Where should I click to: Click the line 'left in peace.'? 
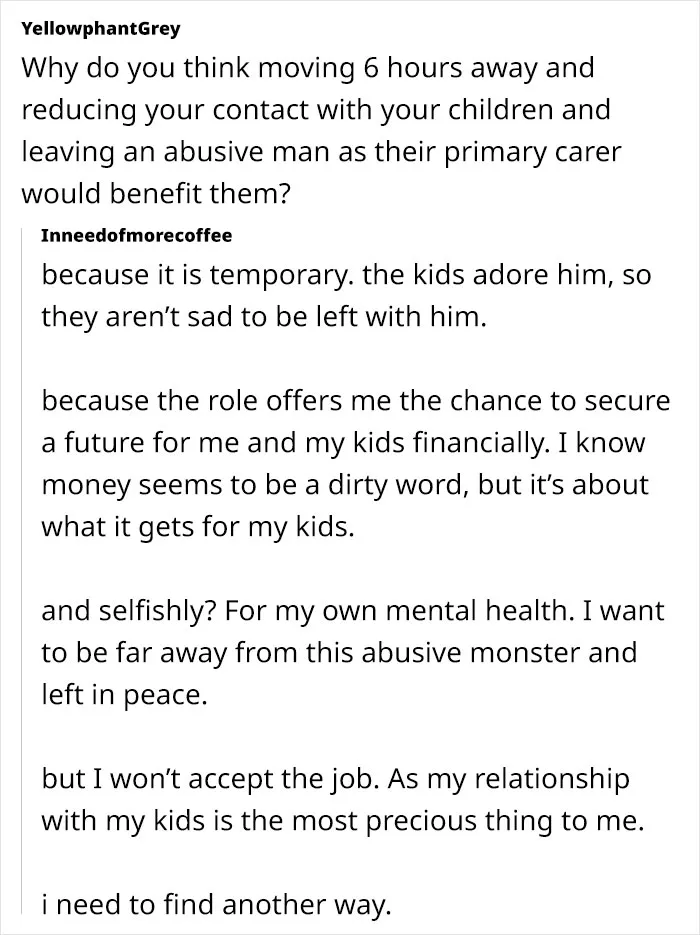click(124, 695)
